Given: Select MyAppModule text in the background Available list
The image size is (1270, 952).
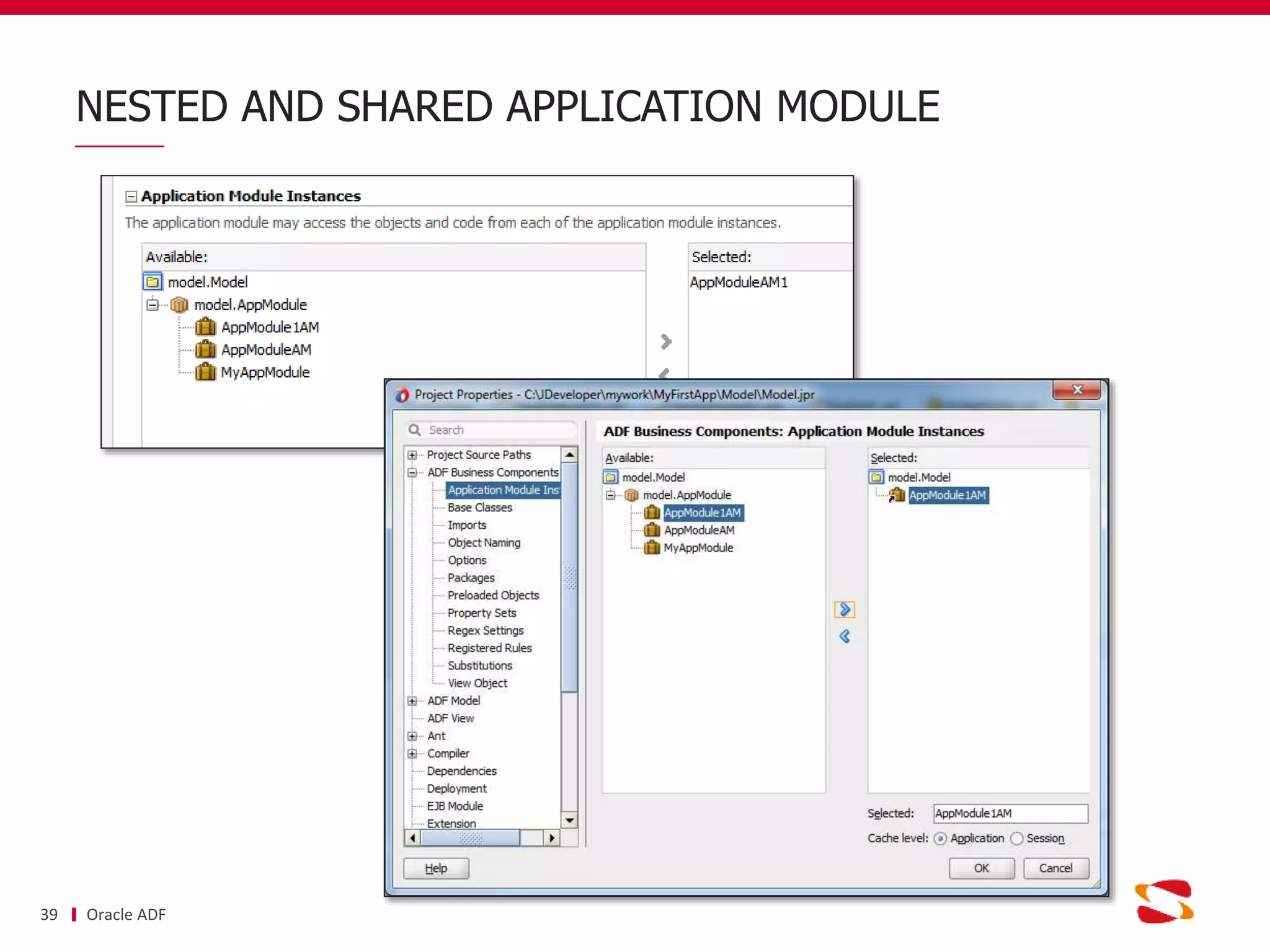Looking at the screenshot, I should pos(265,372).
